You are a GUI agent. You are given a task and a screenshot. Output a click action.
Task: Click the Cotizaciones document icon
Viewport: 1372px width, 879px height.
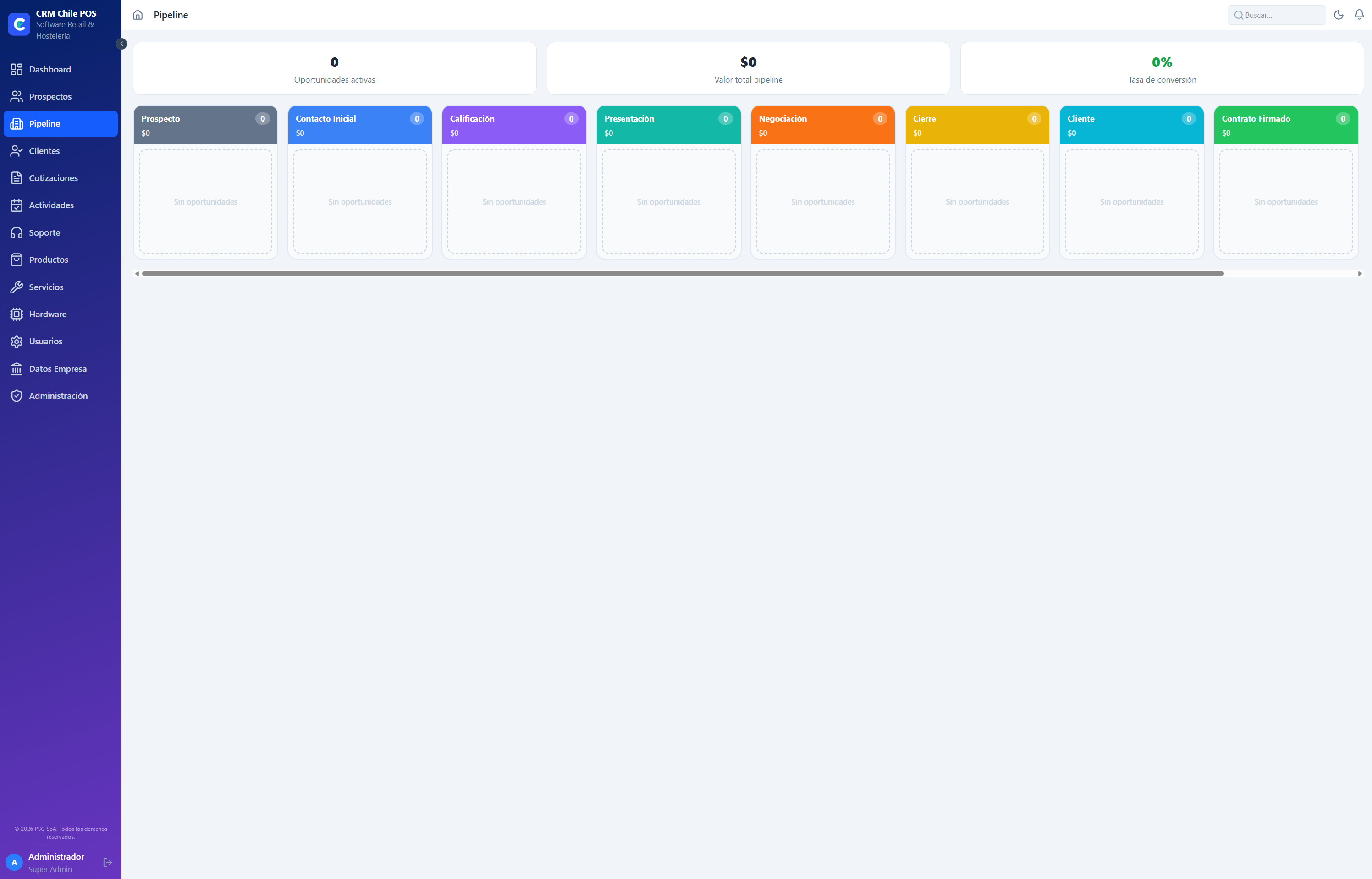coord(17,178)
